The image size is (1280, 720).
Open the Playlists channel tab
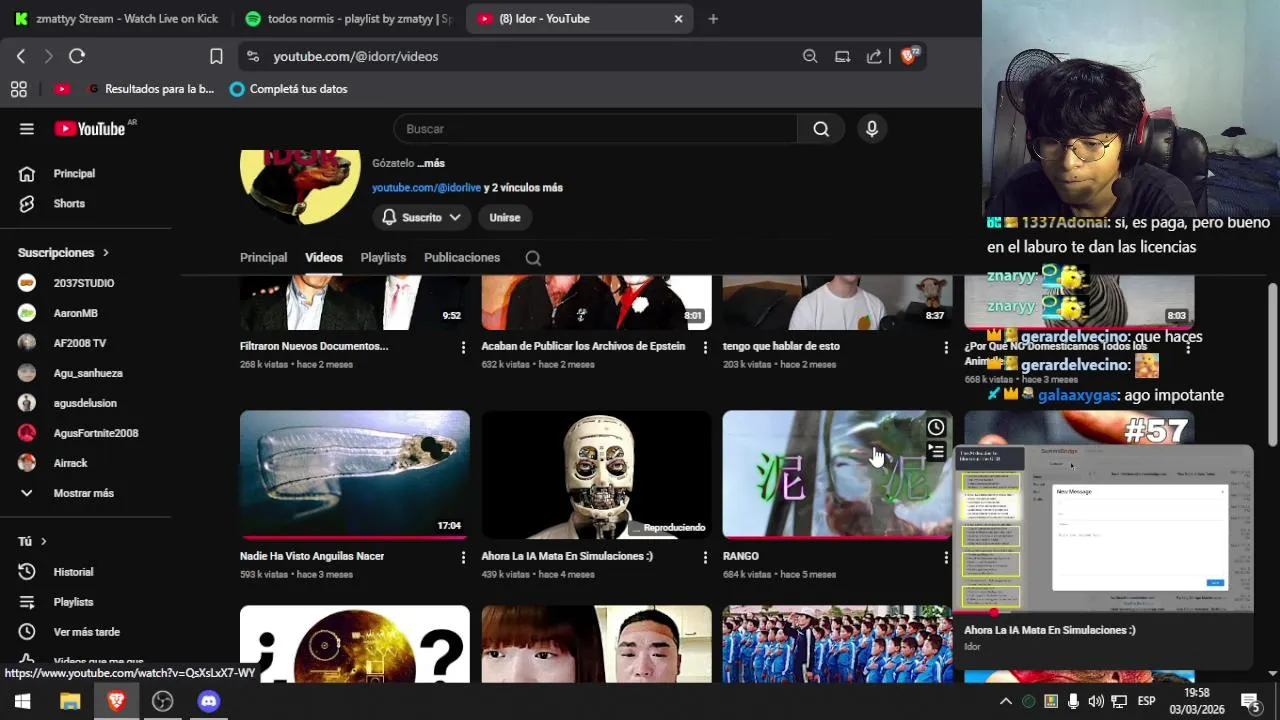pyautogui.click(x=383, y=257)
